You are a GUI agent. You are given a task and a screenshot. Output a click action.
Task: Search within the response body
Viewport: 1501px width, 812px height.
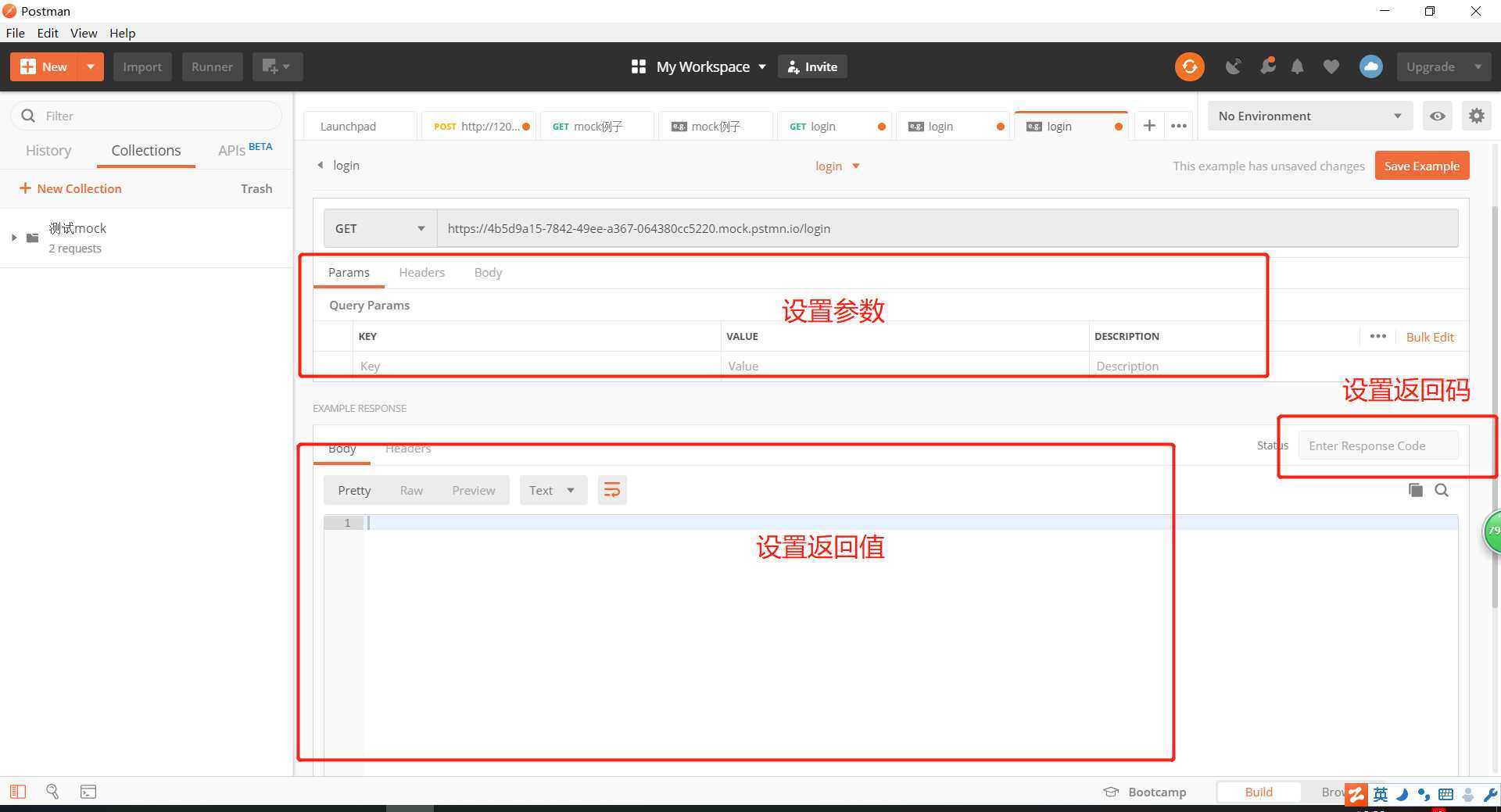1442,490
